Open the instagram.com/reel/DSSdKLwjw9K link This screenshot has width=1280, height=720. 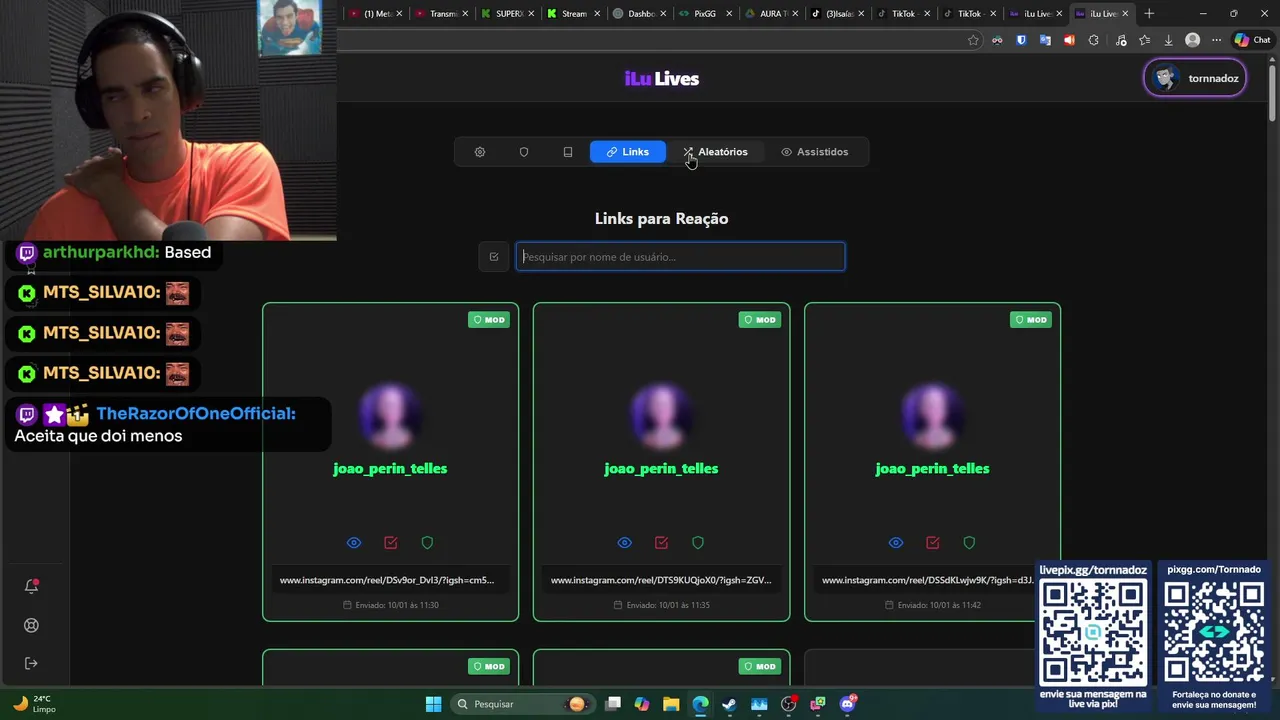point(932,580)
